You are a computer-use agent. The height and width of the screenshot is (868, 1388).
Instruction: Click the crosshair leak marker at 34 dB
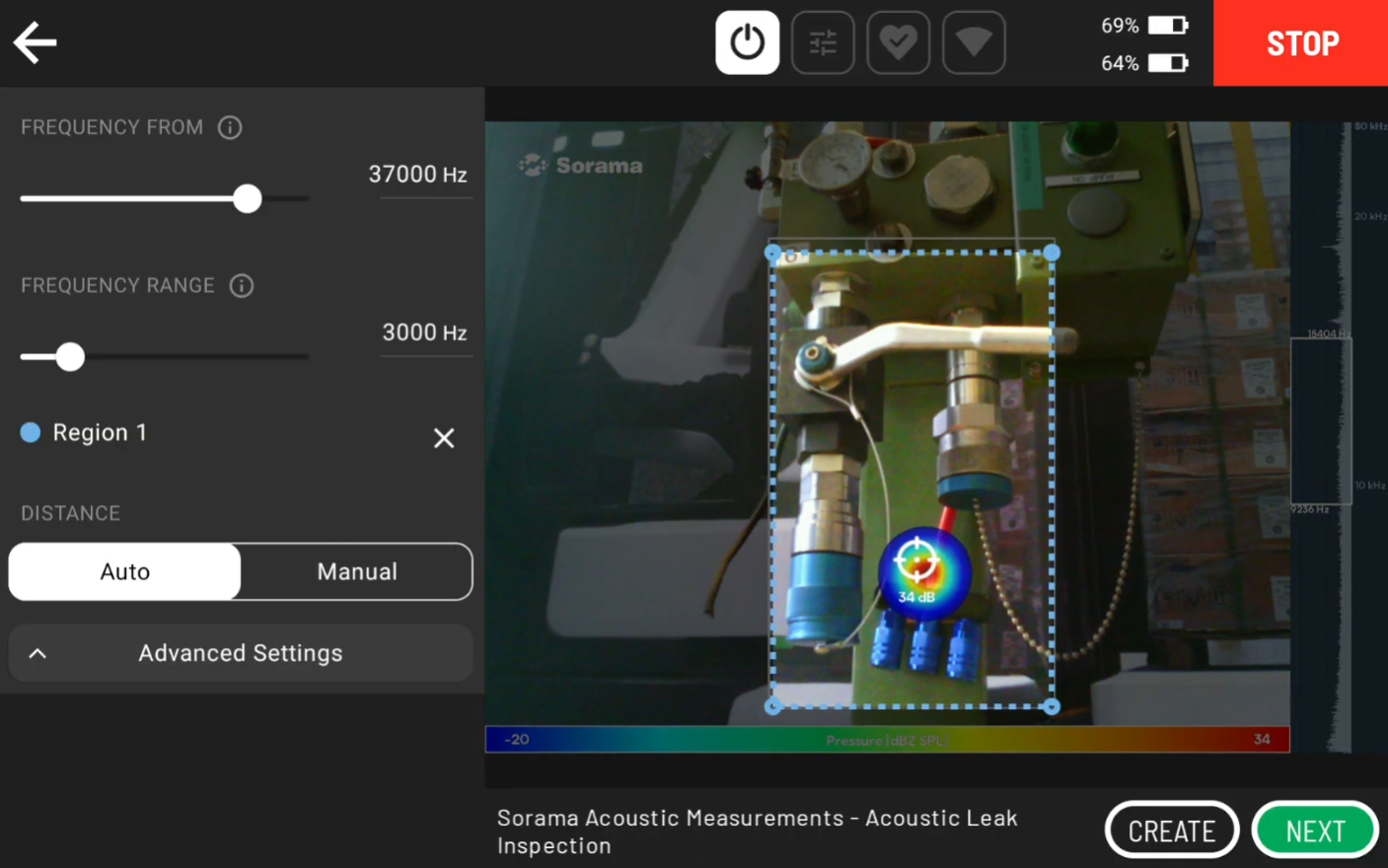pos(916,560)
